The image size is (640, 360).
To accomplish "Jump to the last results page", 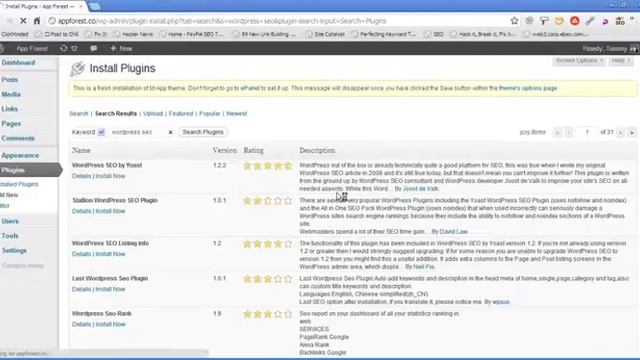I will click(x=632, y=132).
